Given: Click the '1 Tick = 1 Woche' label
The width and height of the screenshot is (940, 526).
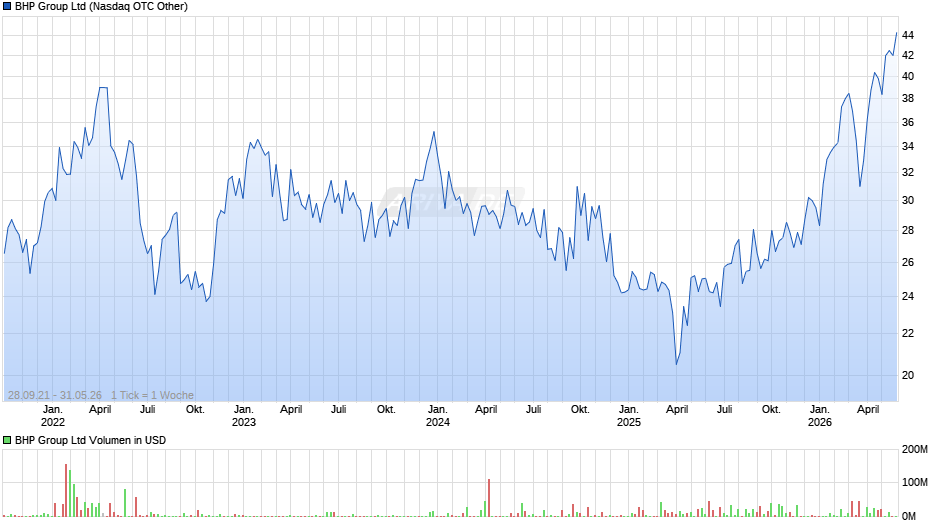Looking at the screenshot, I should pos(152,395).
